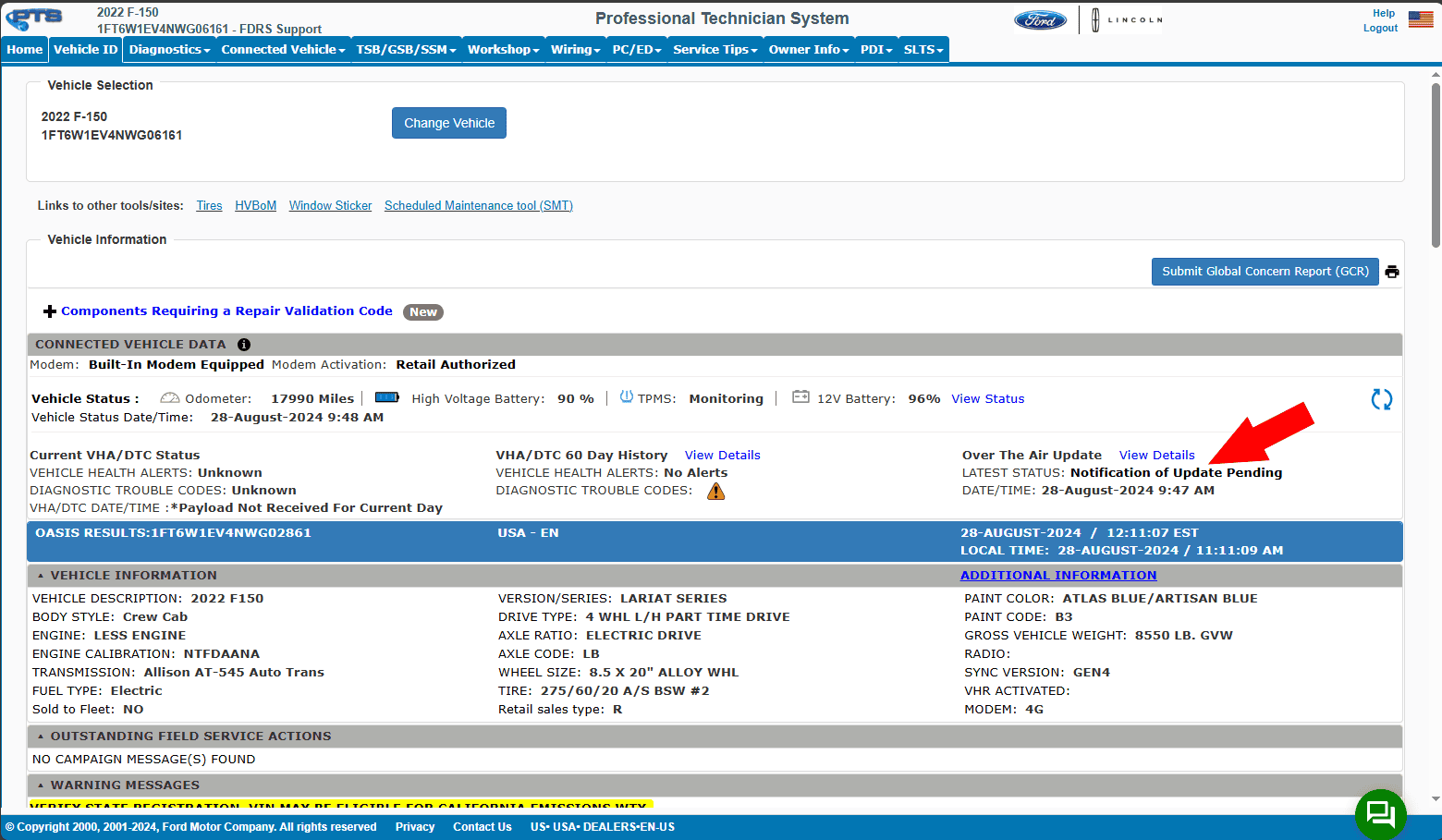Click the Ford oval logo

coord(1040,20)
